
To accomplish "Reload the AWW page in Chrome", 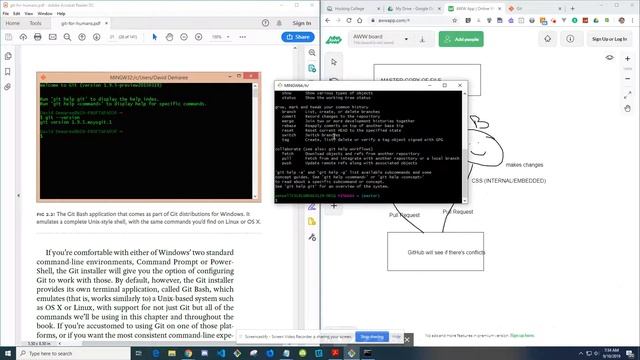I will pos(349,20).
